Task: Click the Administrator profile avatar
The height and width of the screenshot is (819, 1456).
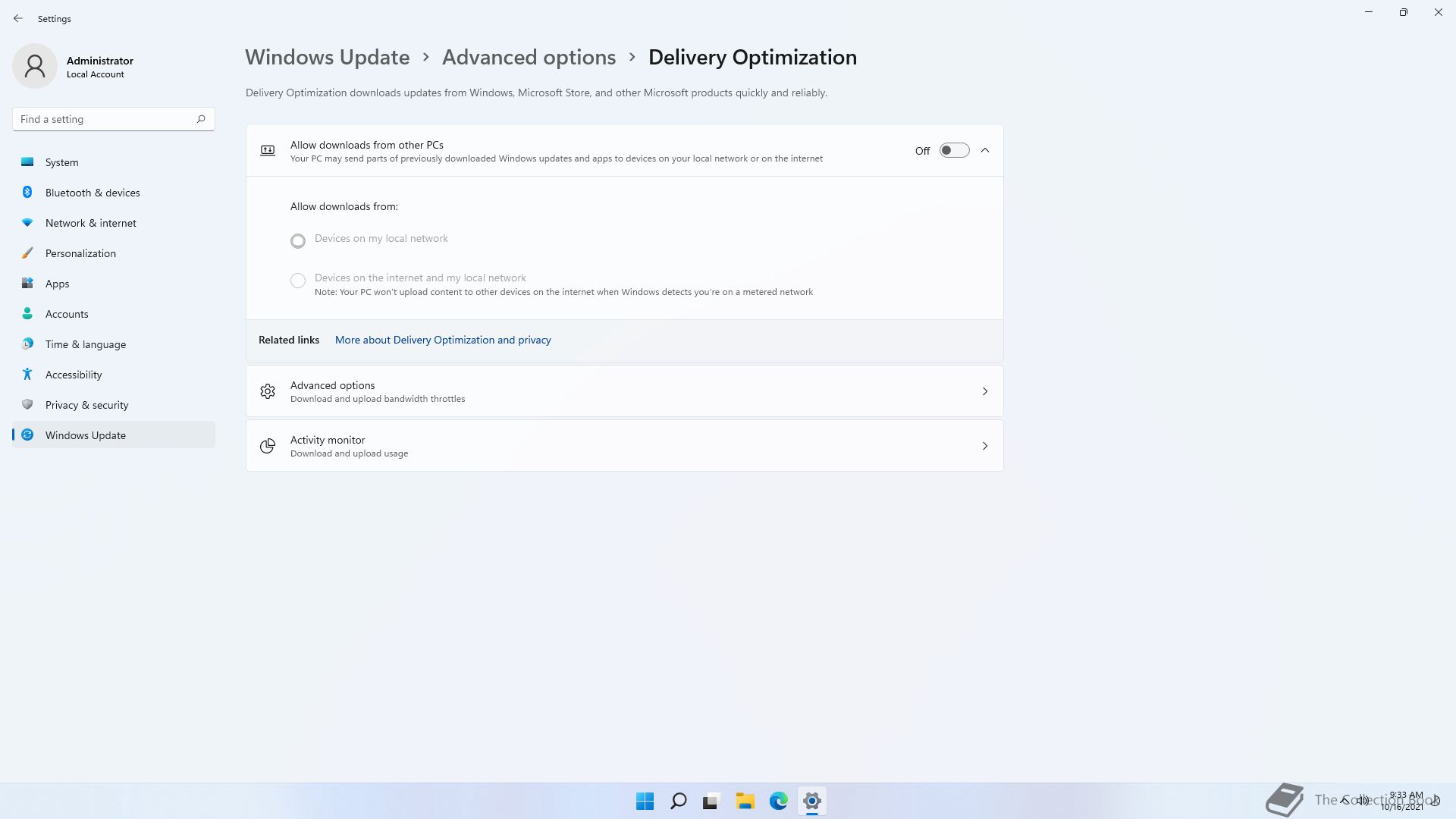Action: 35,66
